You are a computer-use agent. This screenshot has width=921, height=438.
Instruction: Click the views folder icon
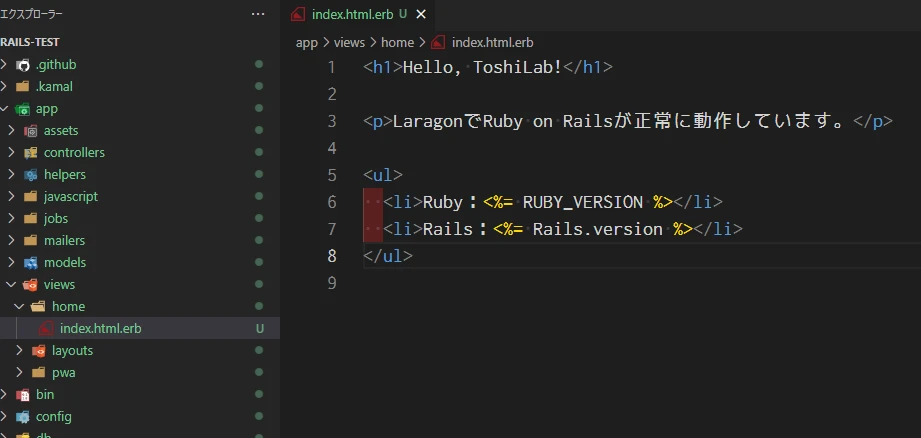click(31, 285)
